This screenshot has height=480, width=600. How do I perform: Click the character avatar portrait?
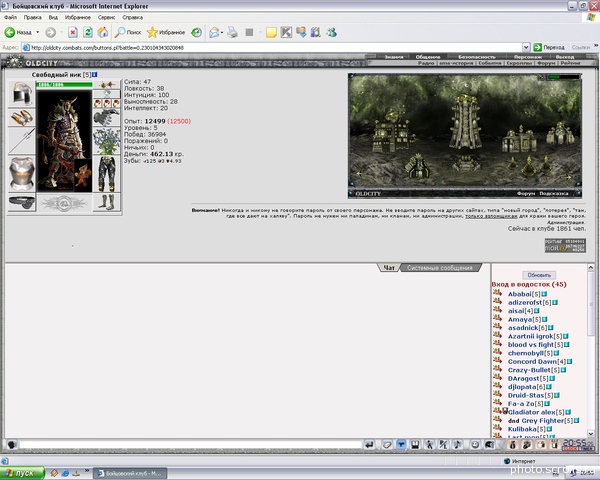click(64, 140)
